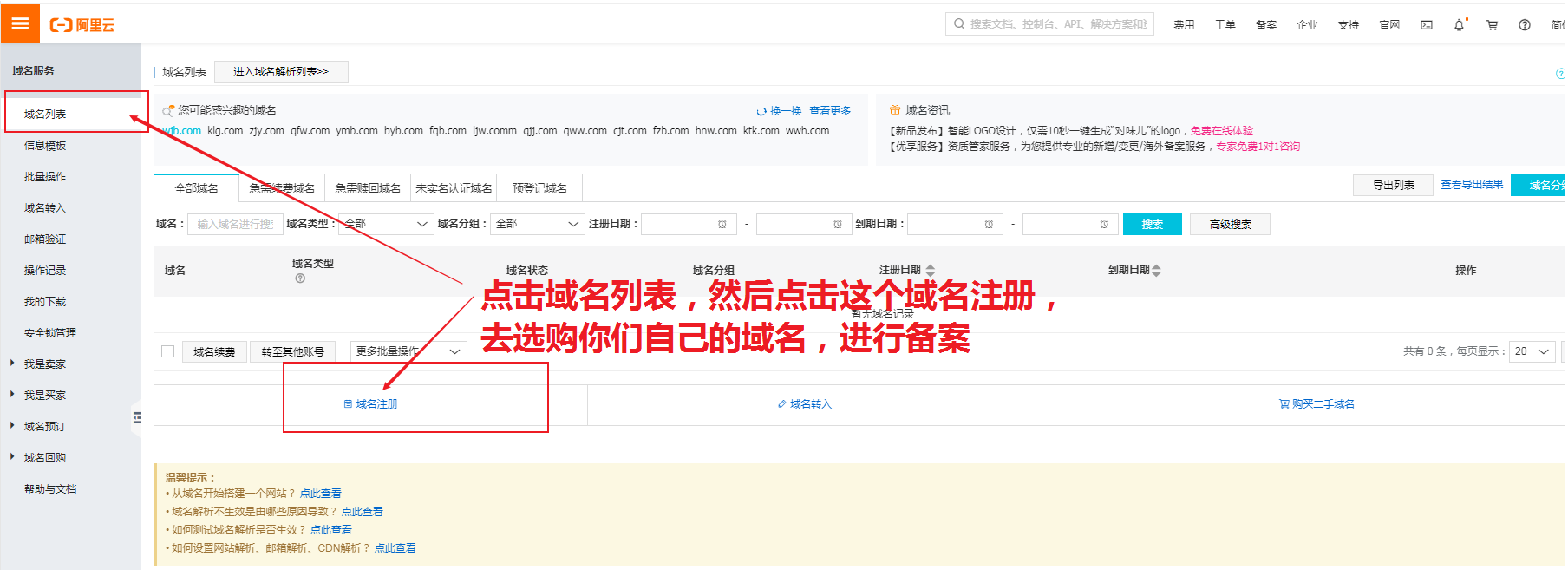The image size is (1568, 570).
Task: Select the 急需赎回域名 tab
Action: pyautogui.click(x=368, y=188)
